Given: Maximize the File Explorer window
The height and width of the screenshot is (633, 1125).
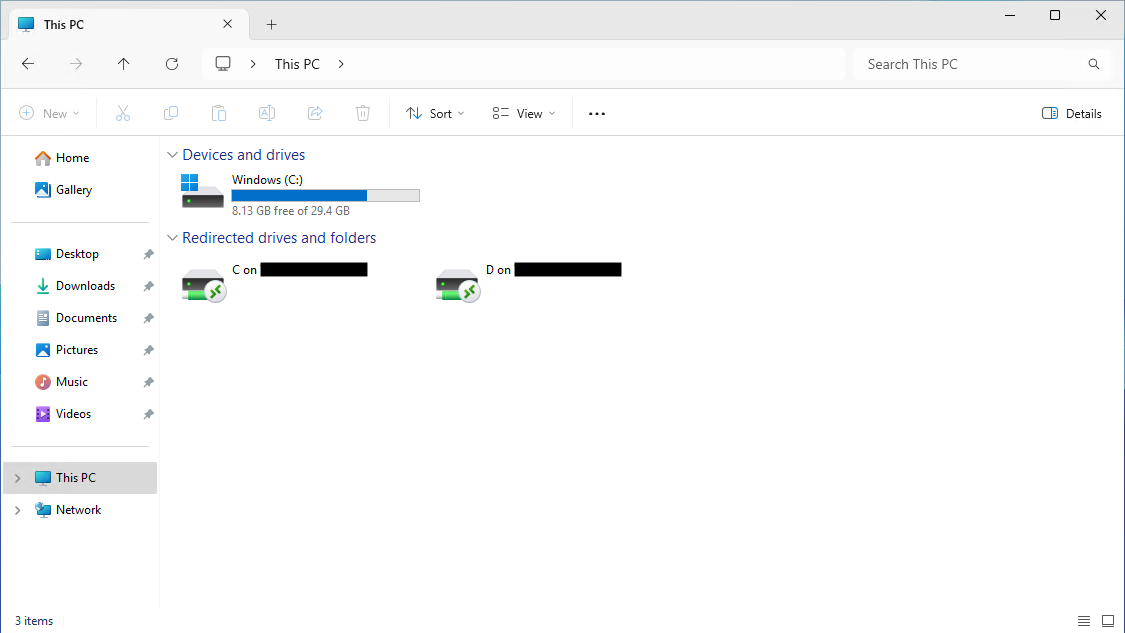Looking at the screenshot, I should pyautogui.click(x=1055, y=15).
